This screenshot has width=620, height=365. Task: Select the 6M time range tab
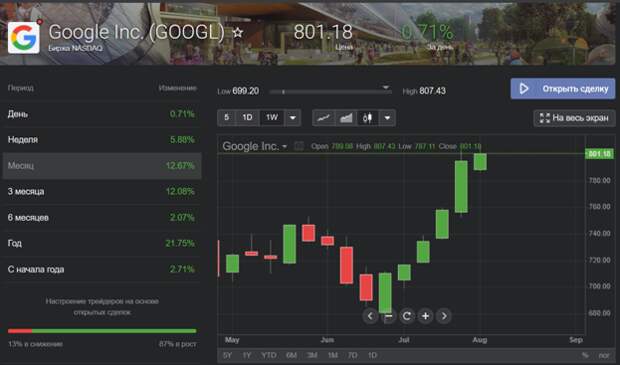291,355
